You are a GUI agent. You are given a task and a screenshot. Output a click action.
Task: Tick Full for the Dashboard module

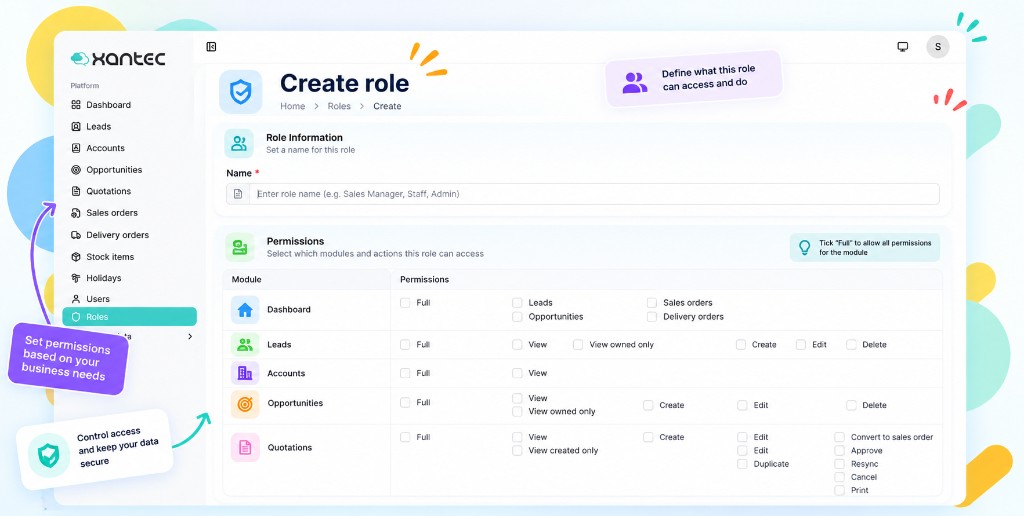(x=406, y=303)
